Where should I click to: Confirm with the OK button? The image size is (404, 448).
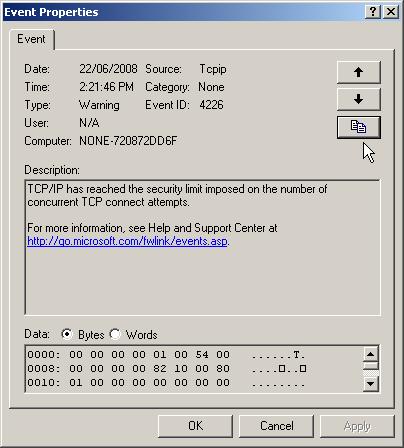tap(195, 426)
